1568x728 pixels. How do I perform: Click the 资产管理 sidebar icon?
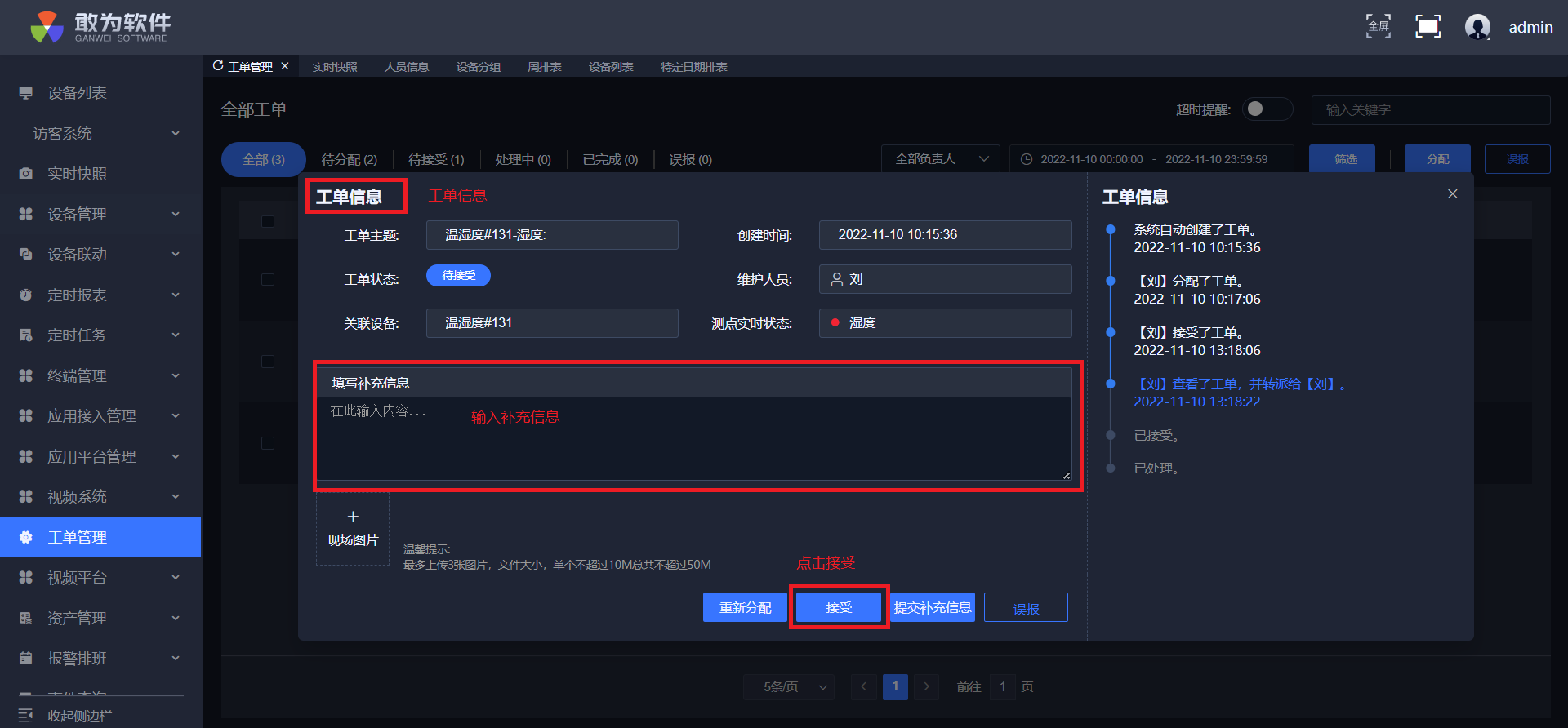click(26, 618)
